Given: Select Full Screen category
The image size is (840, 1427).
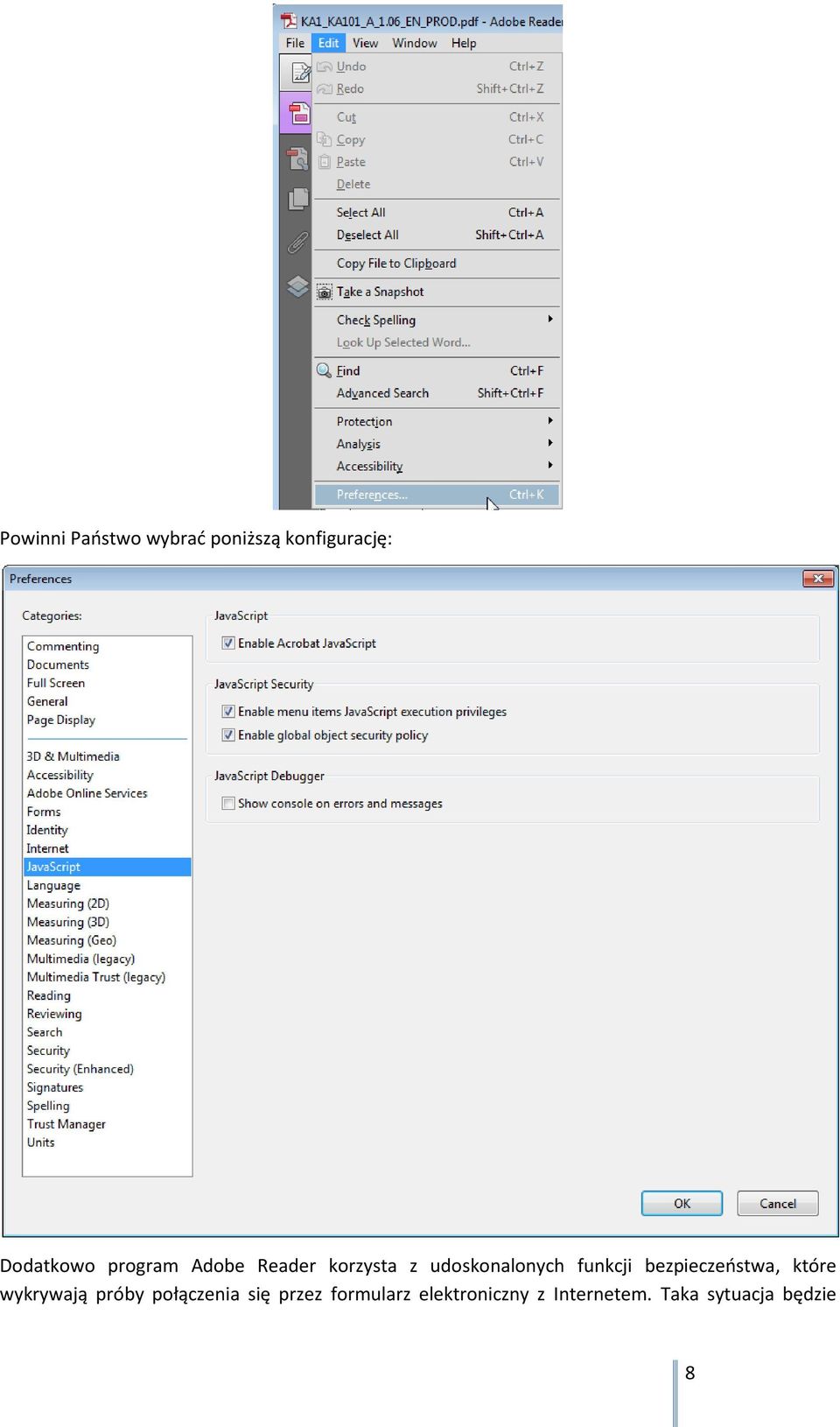Looking at the screenshot, I should coord(56,683).
